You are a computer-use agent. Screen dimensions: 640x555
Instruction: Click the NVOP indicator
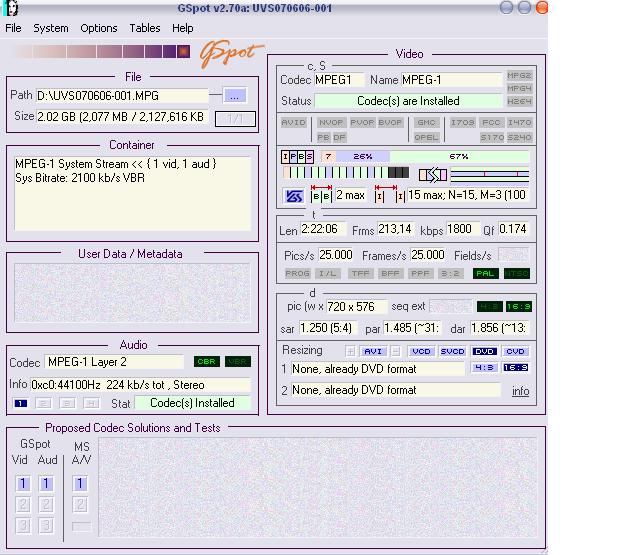pyautogui.click(x=331, y=122)
